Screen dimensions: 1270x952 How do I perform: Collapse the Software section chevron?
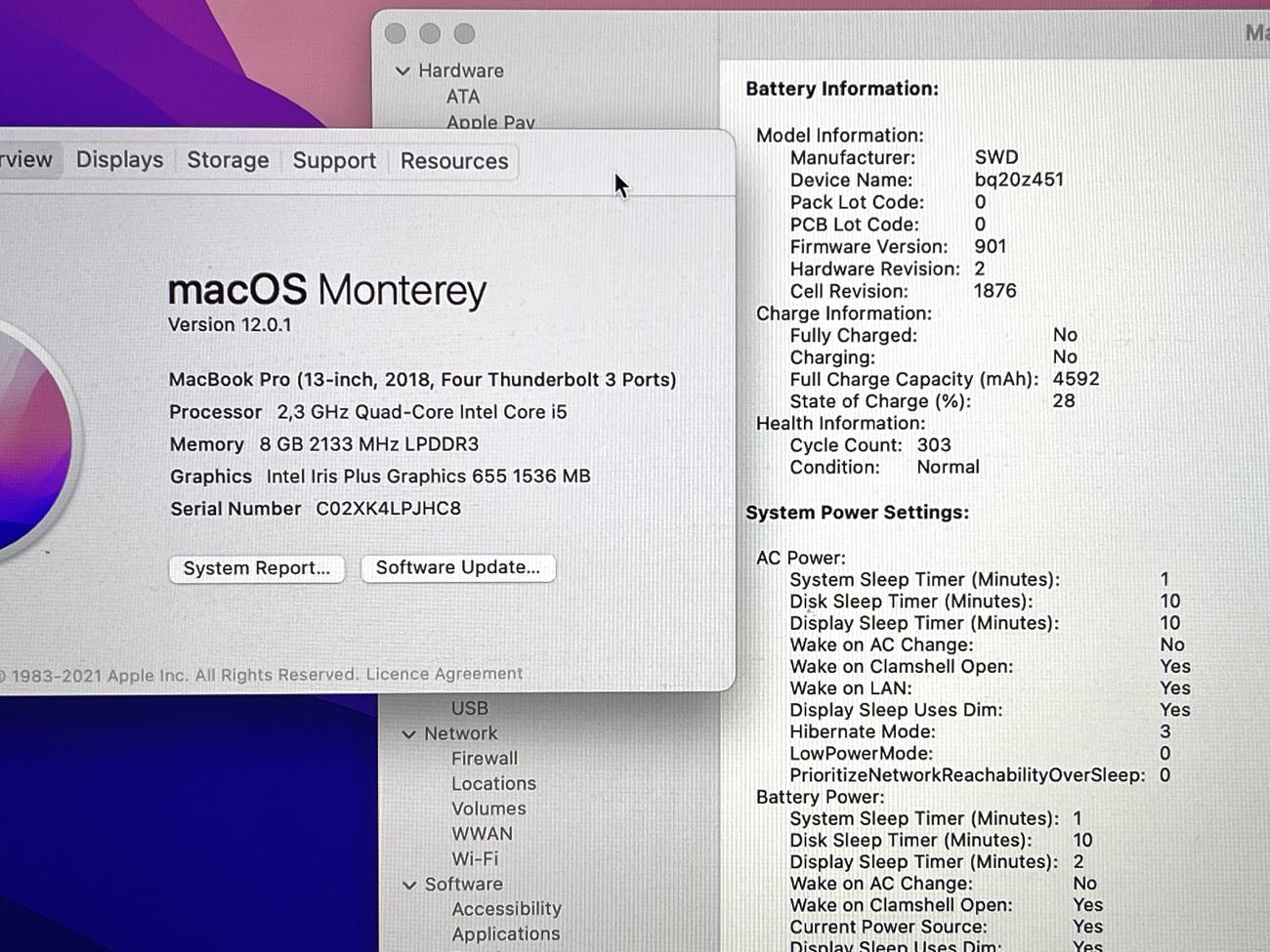pos(409,885)
